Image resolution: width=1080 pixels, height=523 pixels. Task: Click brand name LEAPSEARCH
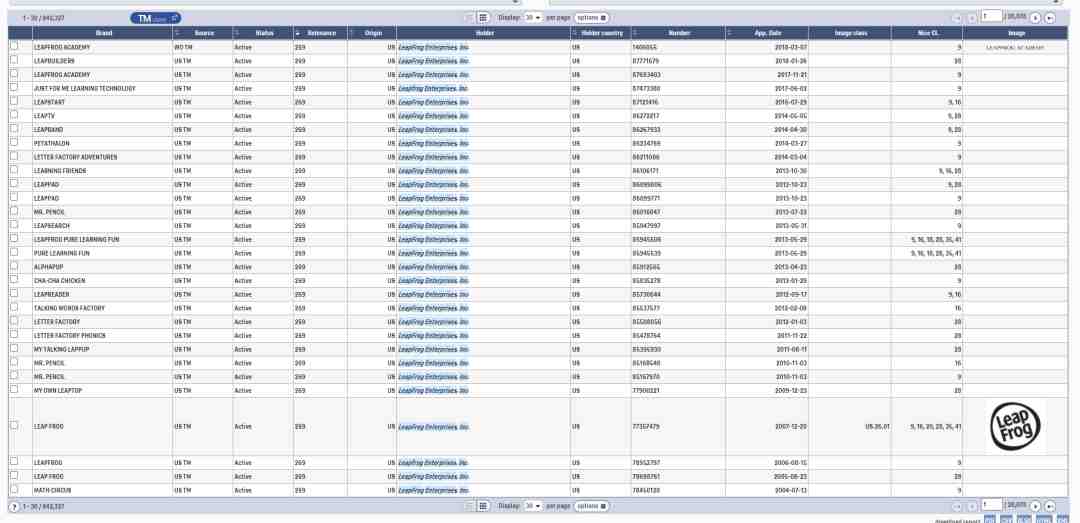click(x=52, y=225)
